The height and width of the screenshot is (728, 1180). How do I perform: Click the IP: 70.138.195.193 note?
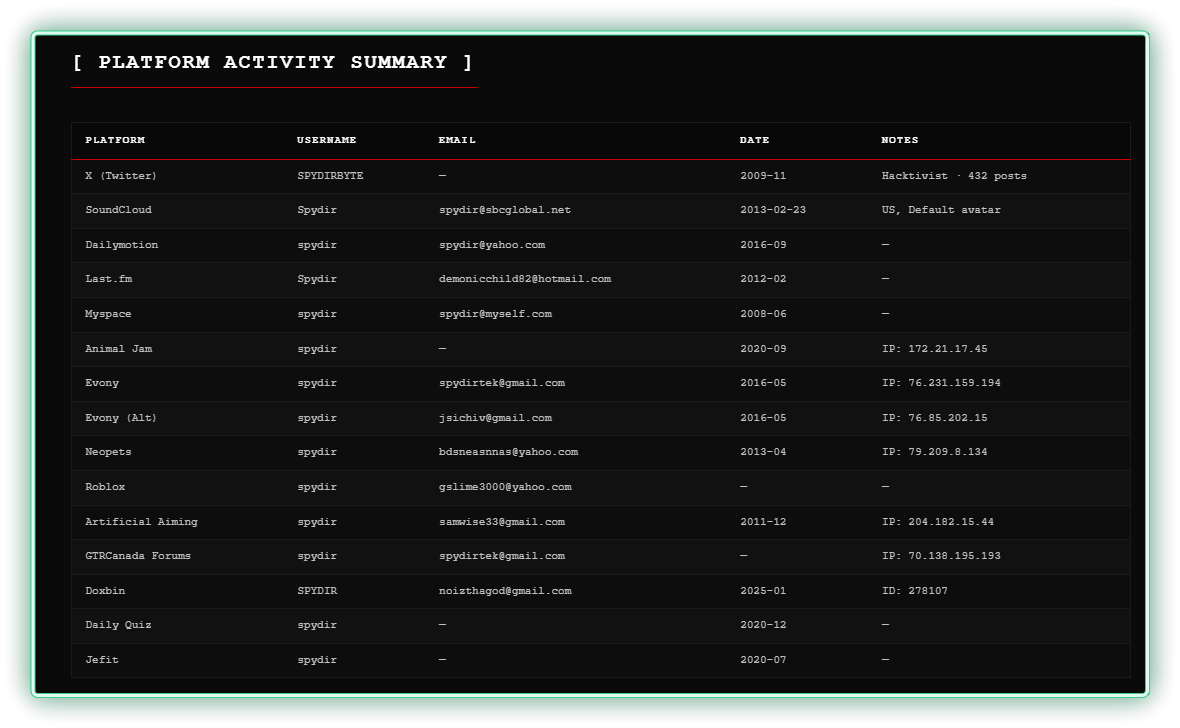tap(941, 556)
